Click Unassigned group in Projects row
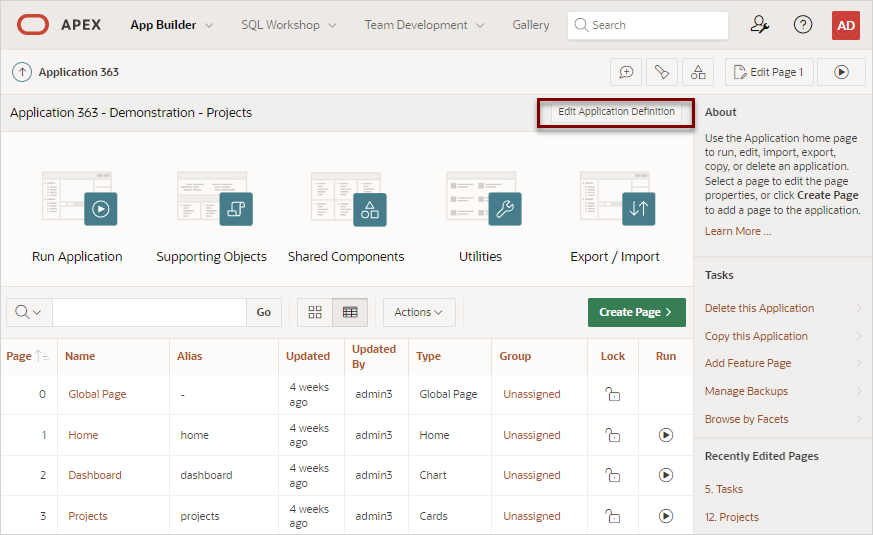Viewport: 873px width, 535px height. pyautogui.click(x=532, y=516)
